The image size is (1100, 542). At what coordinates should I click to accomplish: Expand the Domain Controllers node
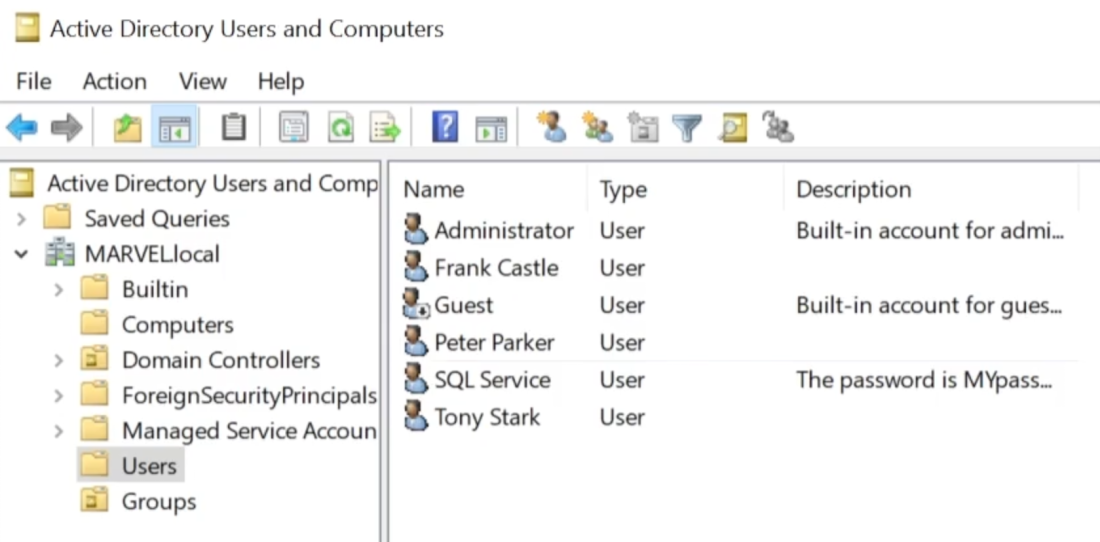coord(58,360)
